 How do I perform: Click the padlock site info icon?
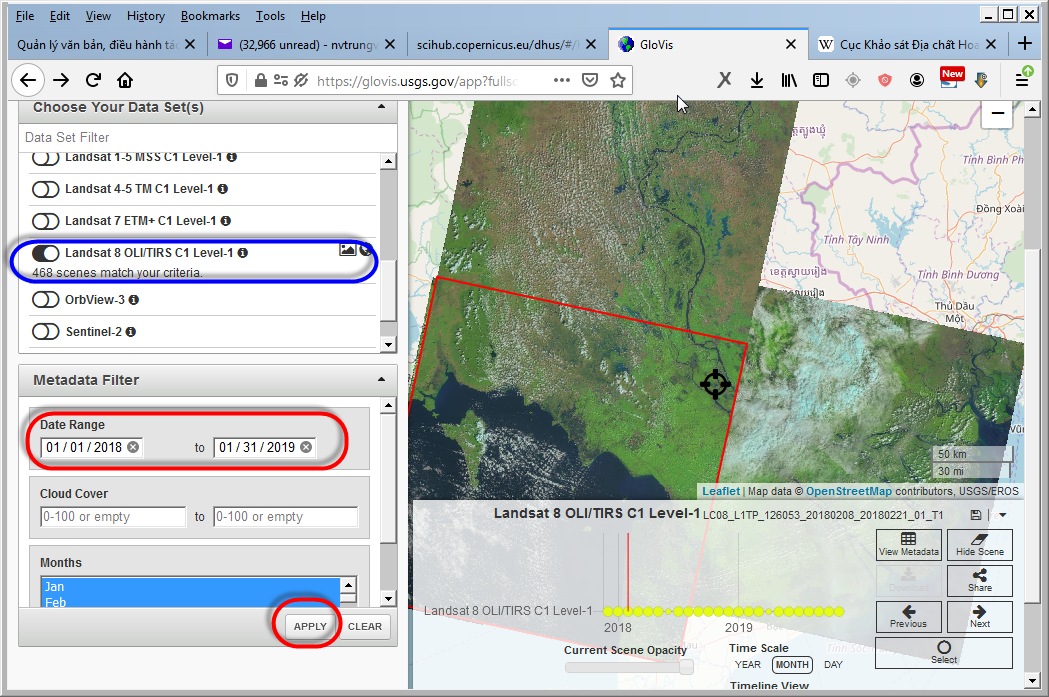260,80
